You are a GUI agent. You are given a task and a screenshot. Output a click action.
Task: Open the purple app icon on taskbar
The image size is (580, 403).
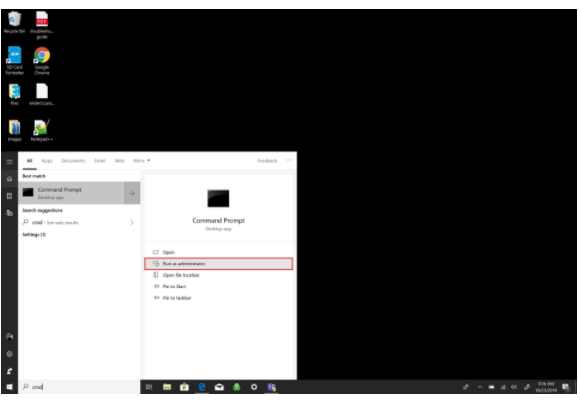[x=272, y=387]
